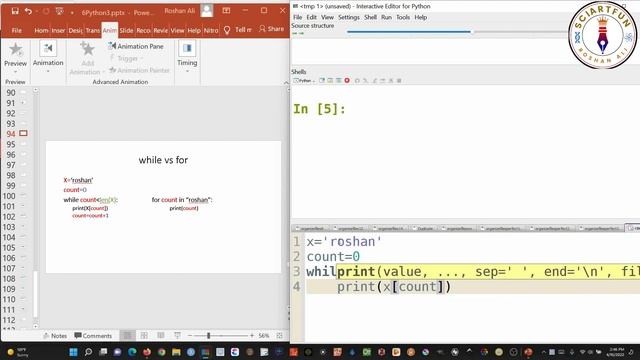The height and width of the screenshot is (360, 640).
Task: Click the 56% zoom level
Action: [264, 336]
